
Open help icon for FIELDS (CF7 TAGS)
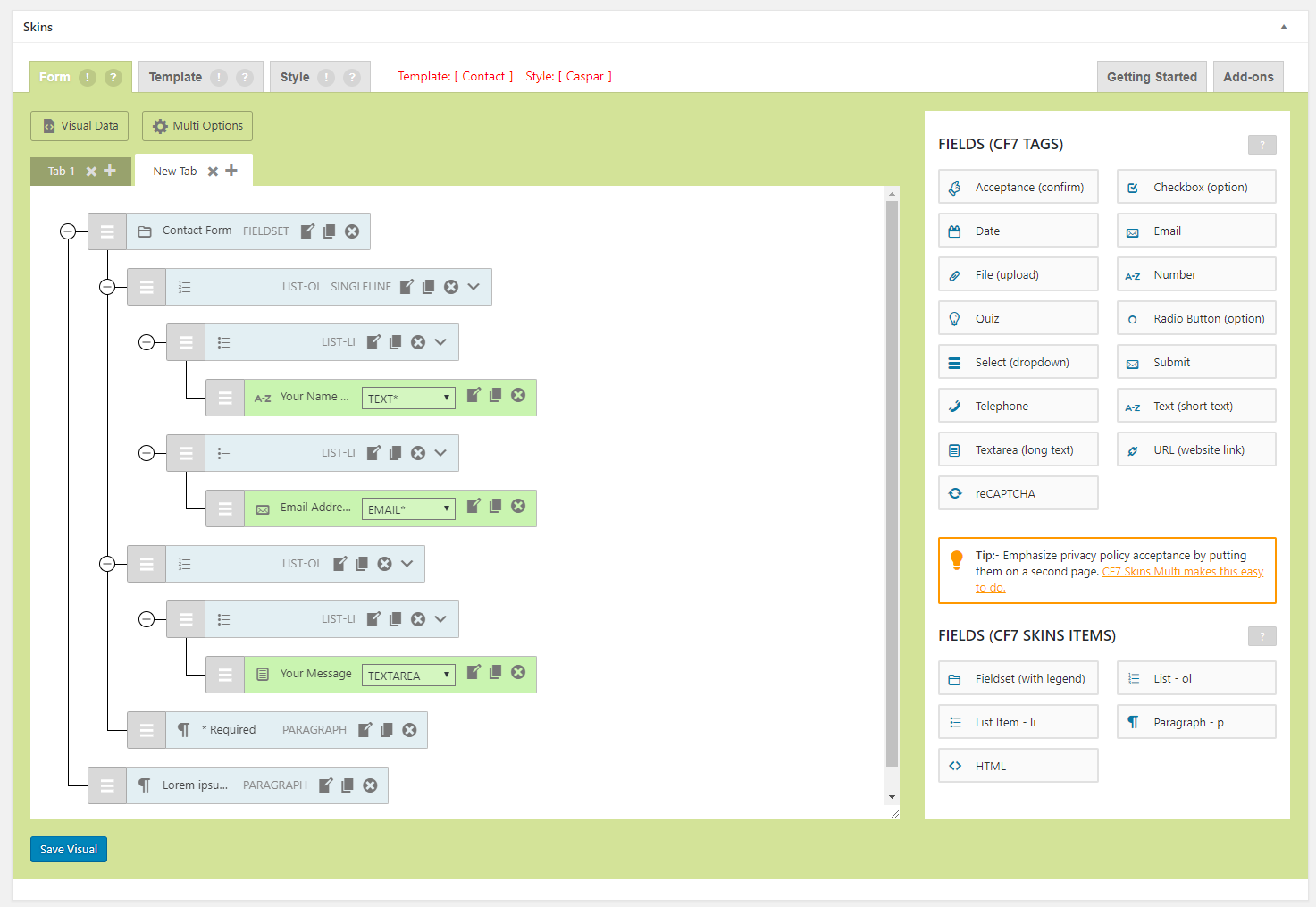(x=1262, y=145)
